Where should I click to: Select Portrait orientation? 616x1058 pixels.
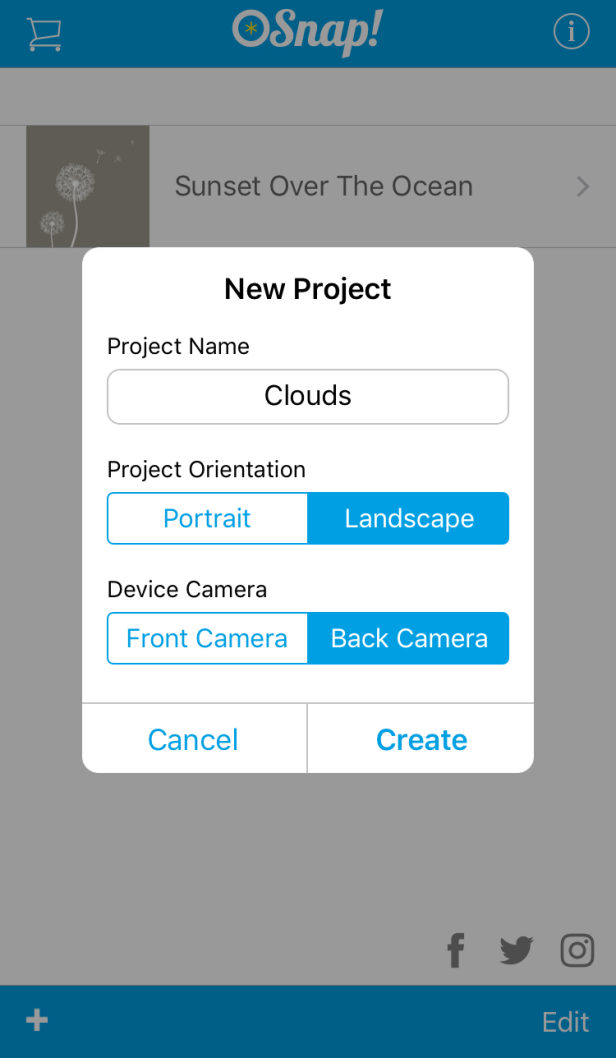pyautogui.click(x=207, y=518)
